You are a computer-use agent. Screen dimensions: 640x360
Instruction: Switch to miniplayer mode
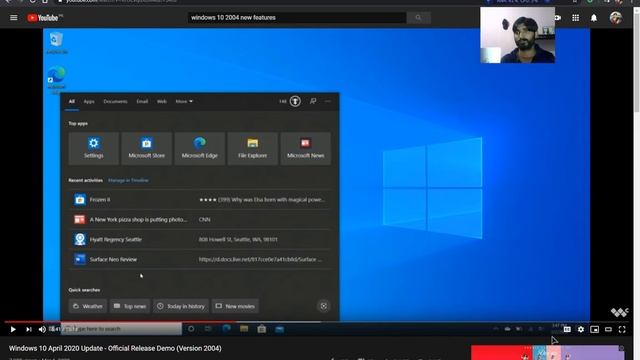click(x=595, y=329)
